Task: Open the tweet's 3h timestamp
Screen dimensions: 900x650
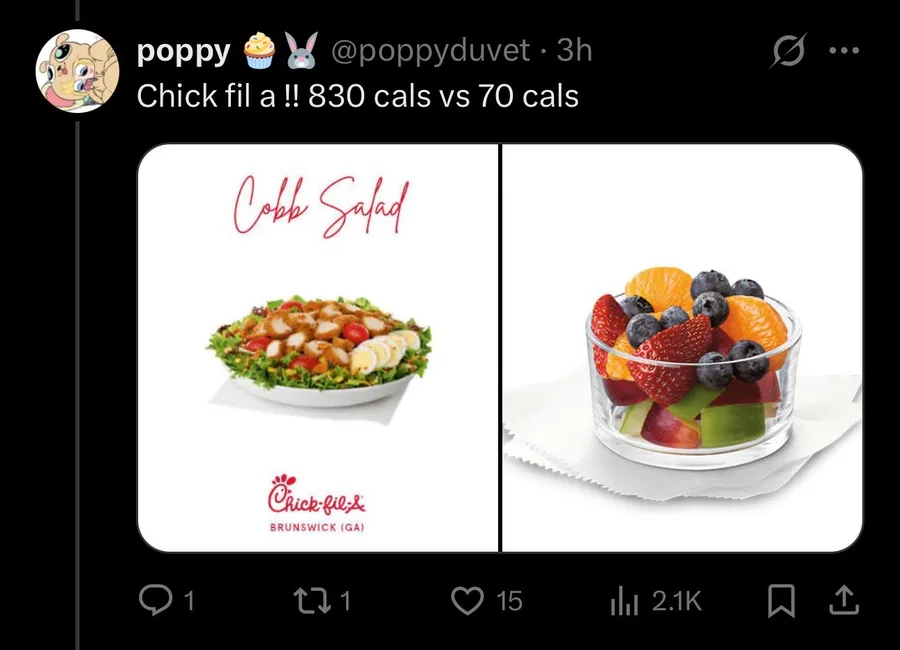Action: pyautogui.click(x=574, y=50)
